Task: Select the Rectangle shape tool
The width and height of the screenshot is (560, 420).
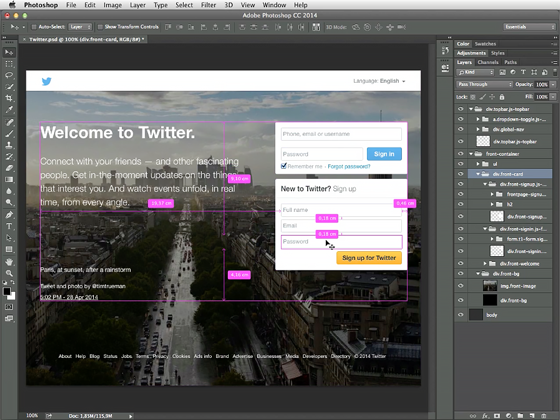Action: pyautogui.click(x=9, y=249)
